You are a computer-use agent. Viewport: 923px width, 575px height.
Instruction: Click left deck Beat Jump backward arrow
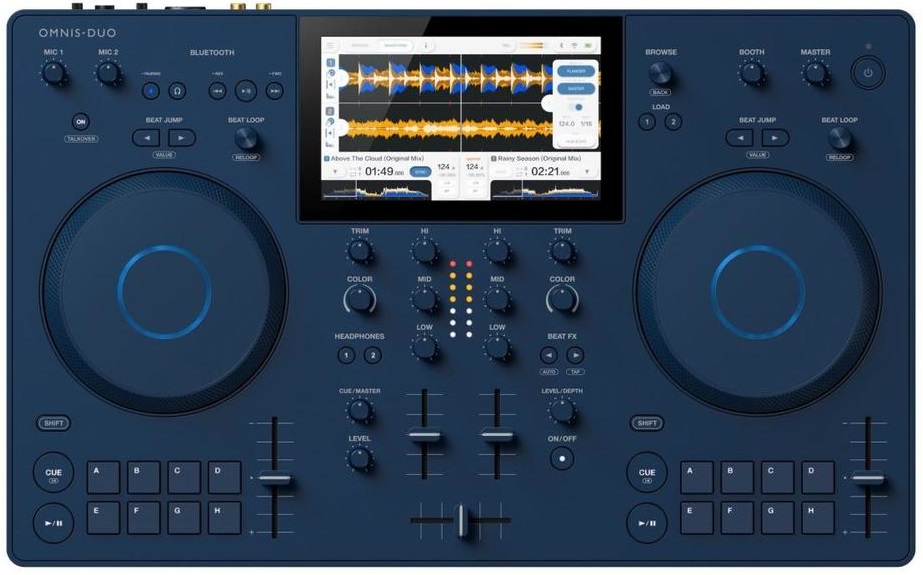coord(147,138)
